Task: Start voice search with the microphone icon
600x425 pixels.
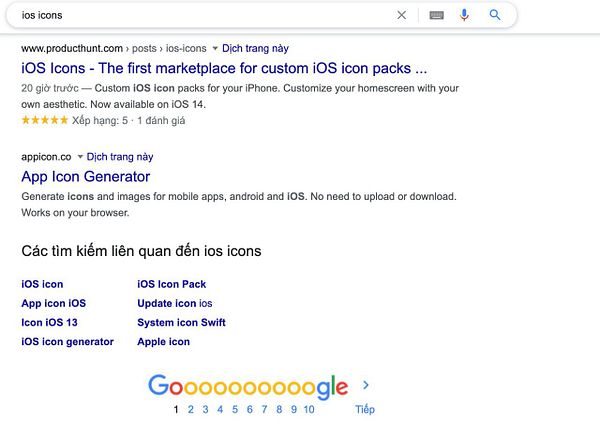Action: 464,15
